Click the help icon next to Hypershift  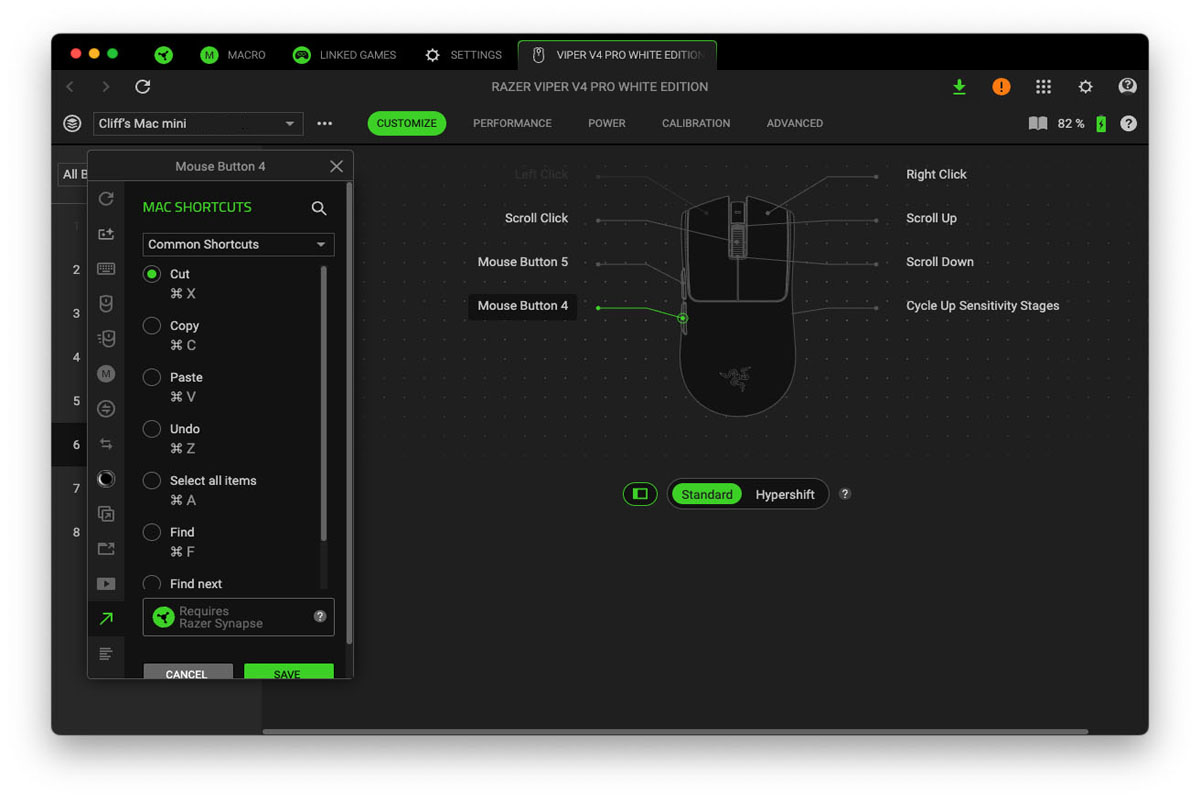pos(845,494)
